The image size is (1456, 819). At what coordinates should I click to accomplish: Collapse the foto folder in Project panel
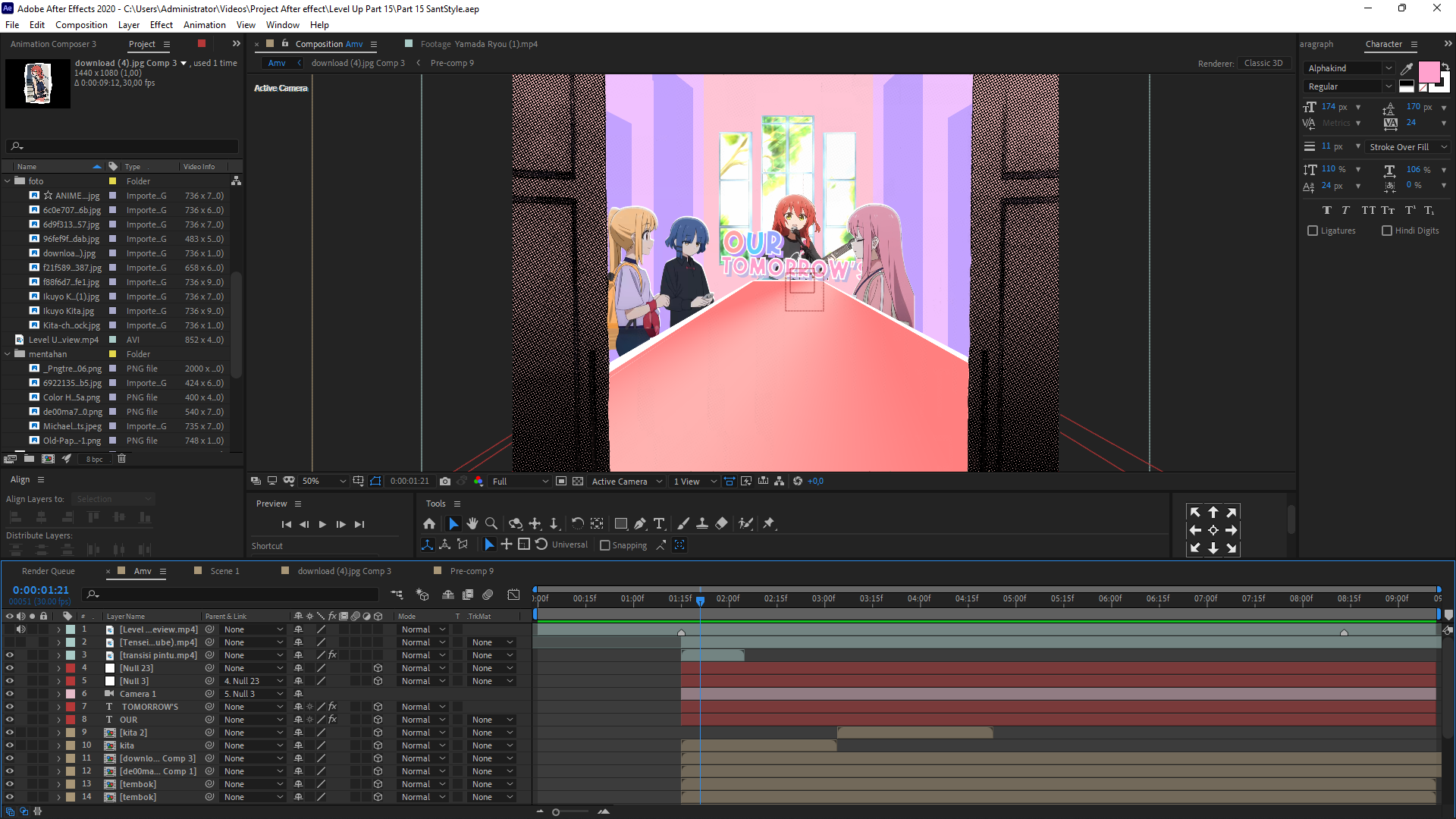tap(8, 181)
